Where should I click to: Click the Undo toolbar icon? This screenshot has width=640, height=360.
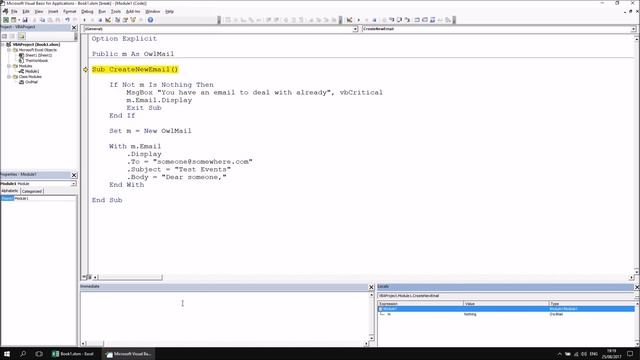67,20
